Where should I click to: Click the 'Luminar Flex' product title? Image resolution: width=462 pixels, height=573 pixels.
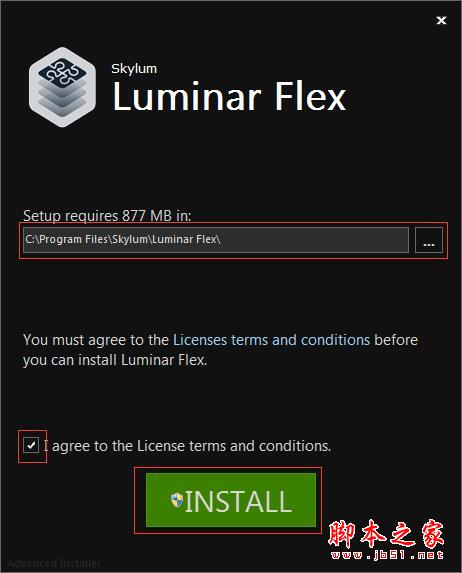tap(229, 96)
